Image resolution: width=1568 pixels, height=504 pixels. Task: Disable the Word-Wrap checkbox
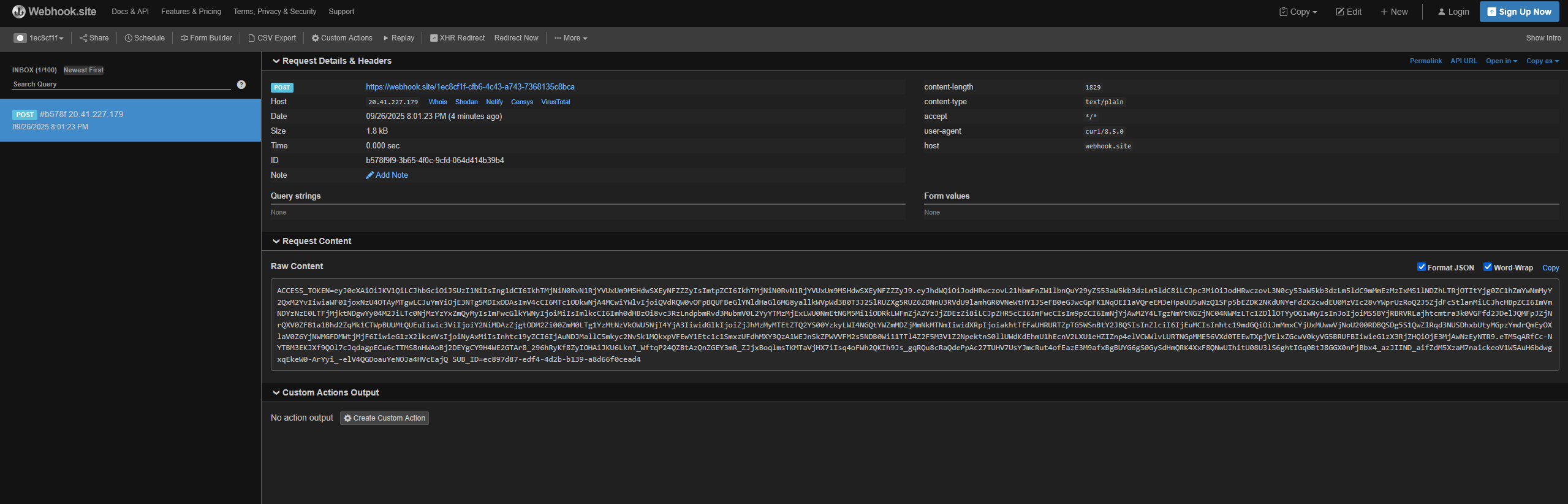coord(1488,267)
